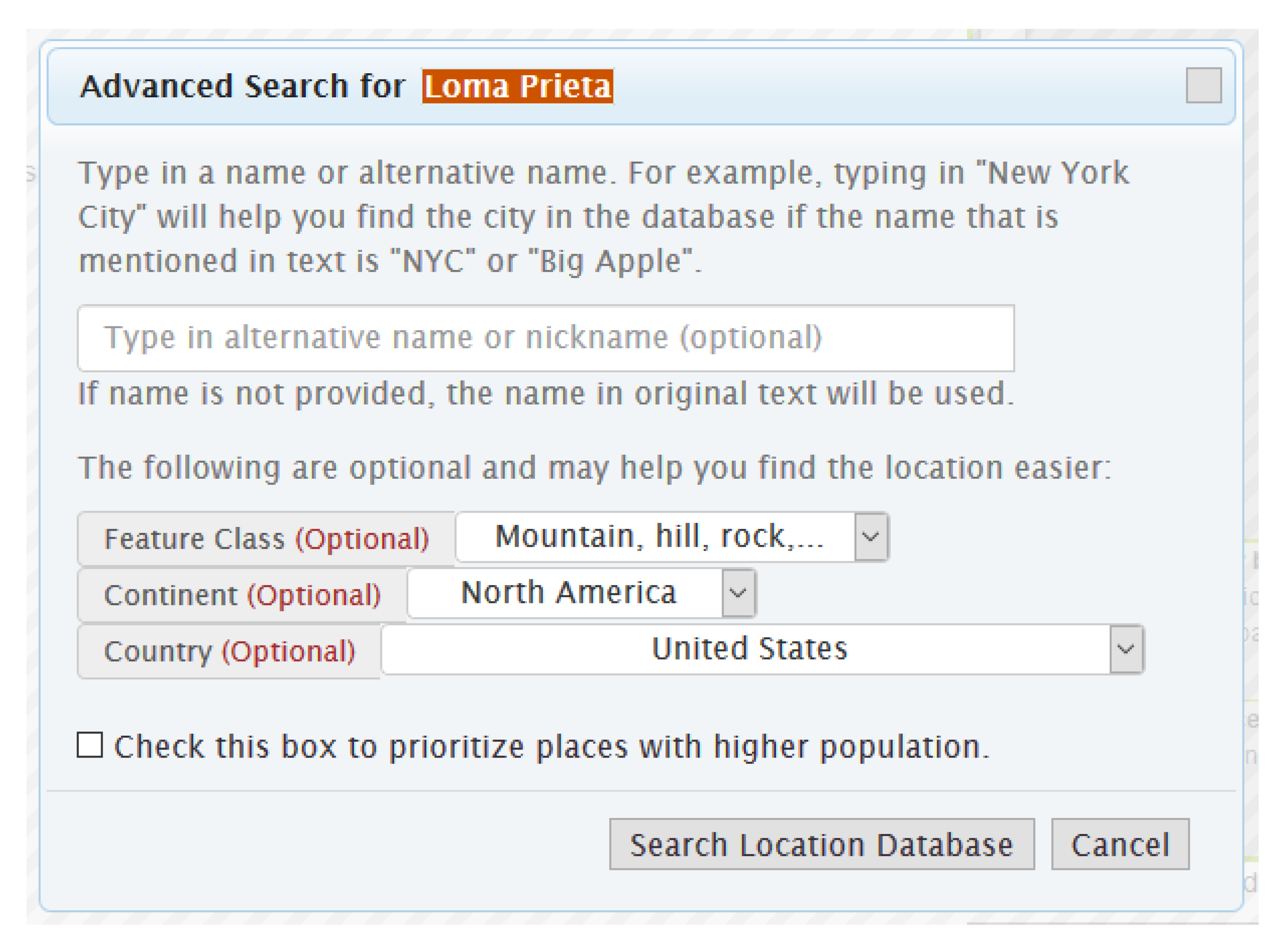
Task: Click the "Type in a name" instruction paragraph
Action: [x=602, y=217]
